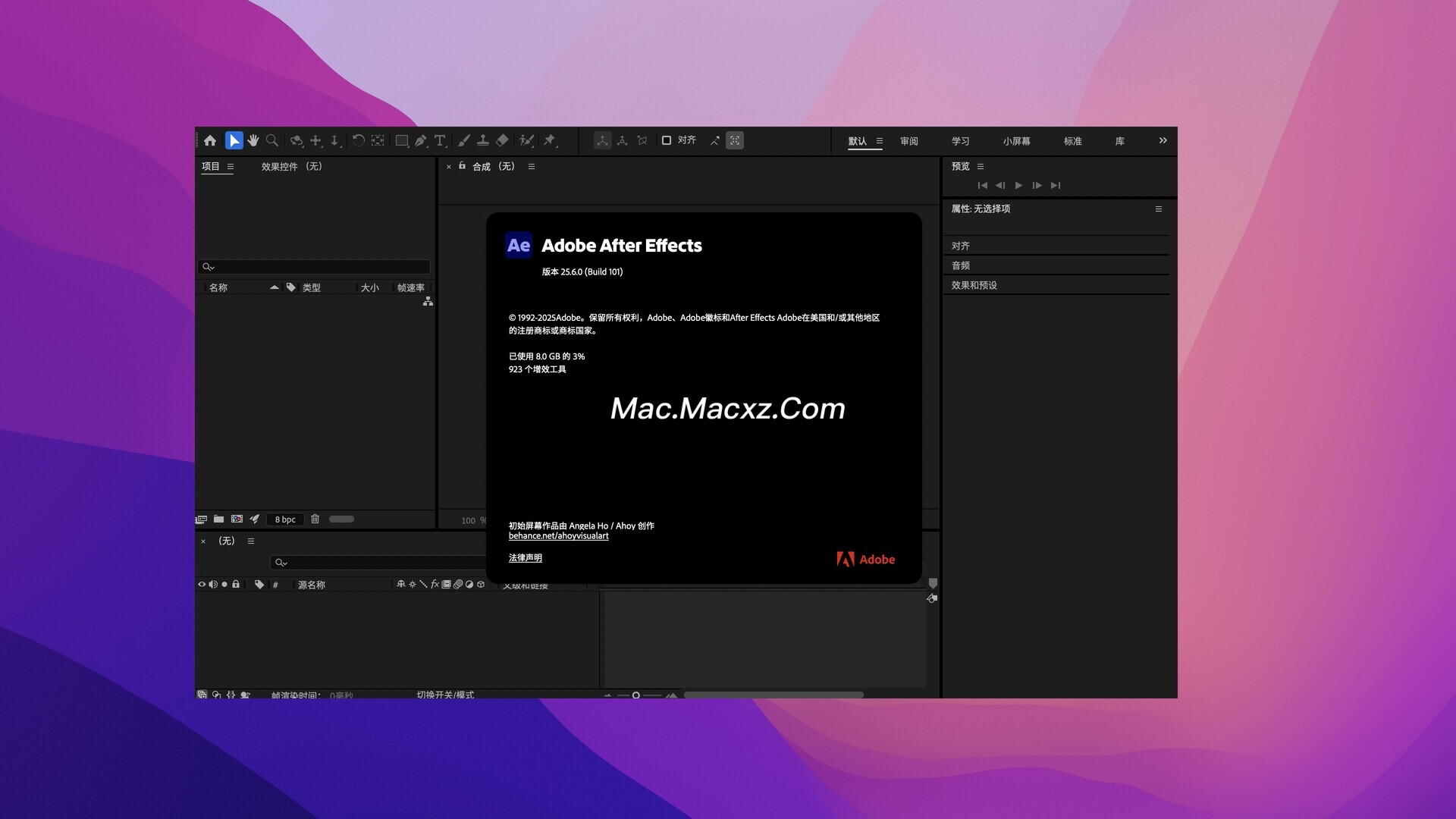Open the behance.net/ahoyvisualart link

click(x=558, y=536)
